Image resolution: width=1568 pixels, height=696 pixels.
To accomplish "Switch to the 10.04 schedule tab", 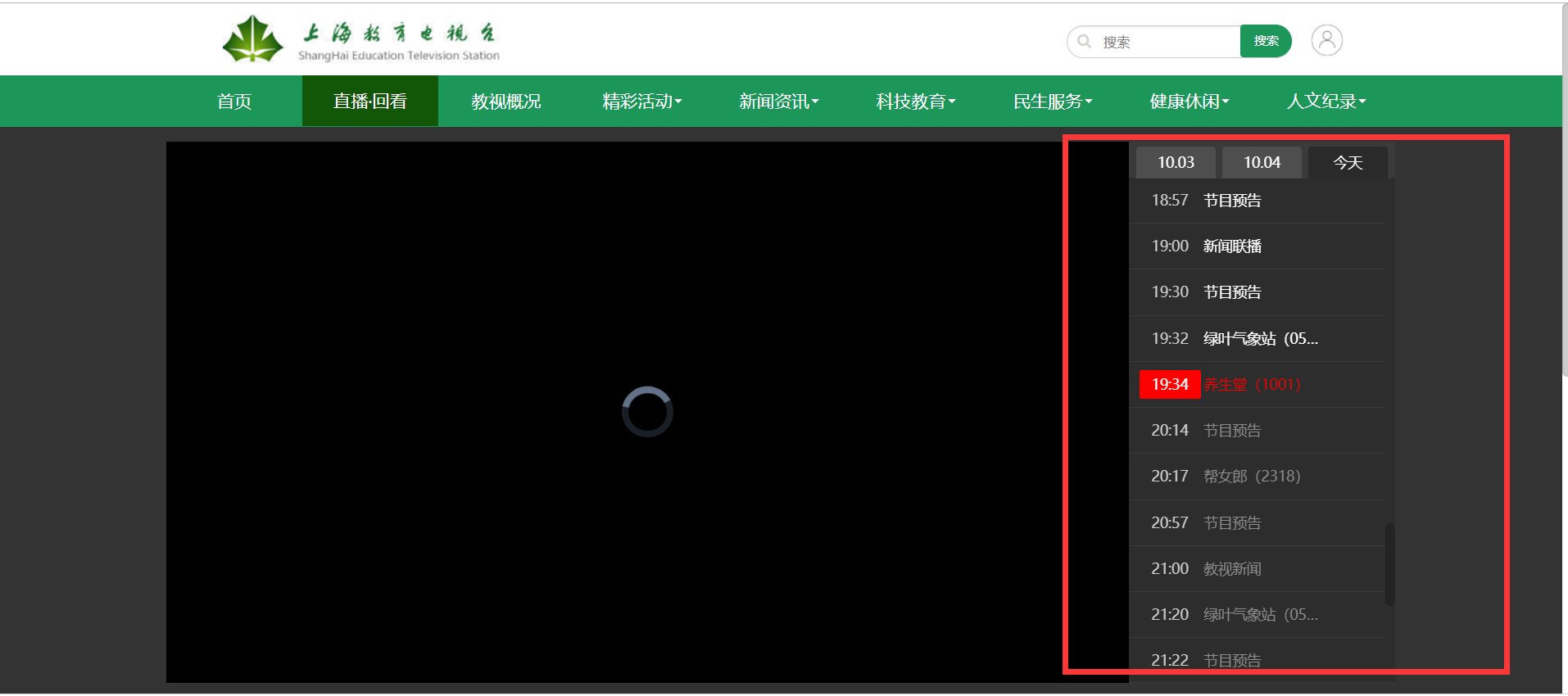I will coord(1262,162).
